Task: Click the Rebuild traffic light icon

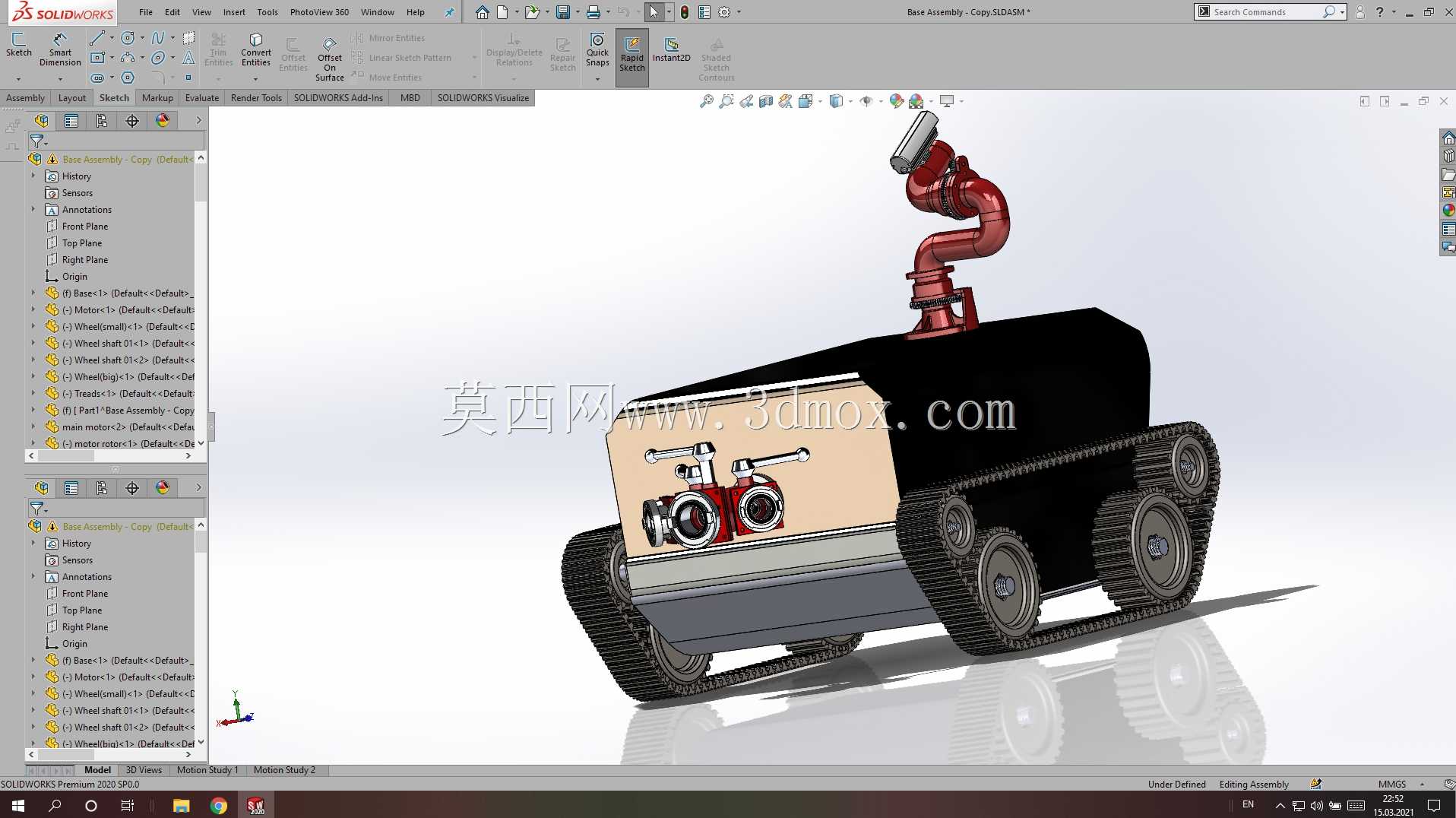Action: (685, 12)
